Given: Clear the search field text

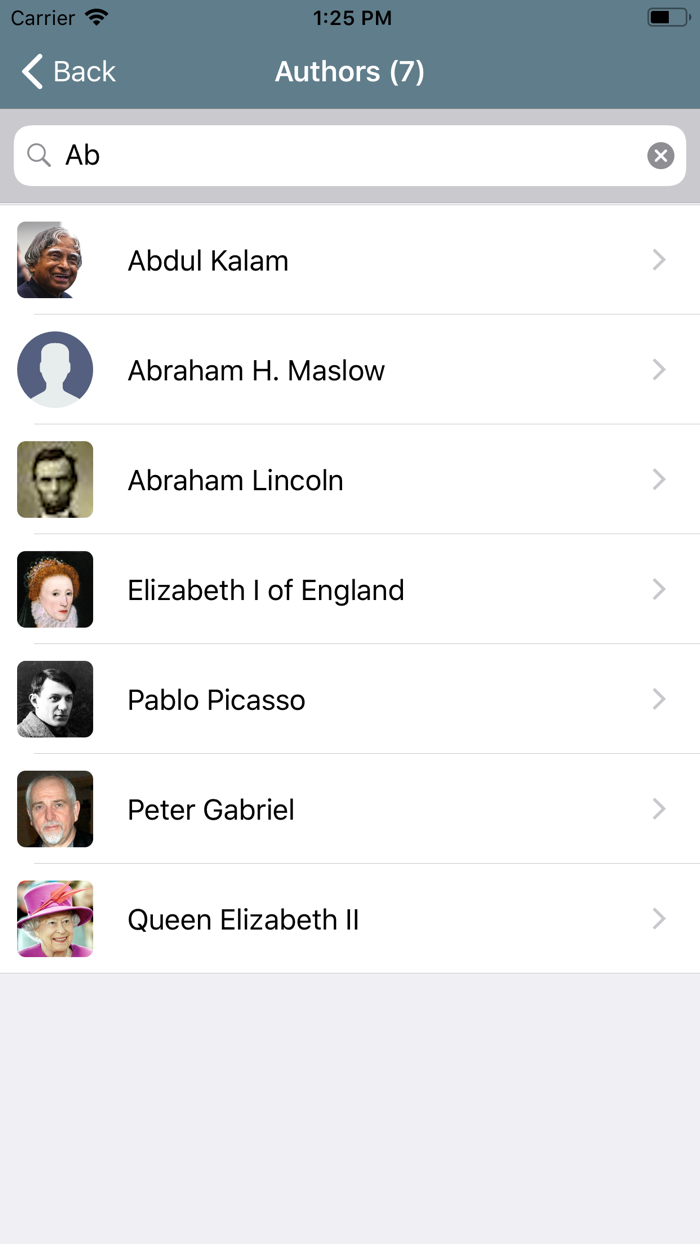Looking at the screenshot, I should (x=660, y=155).
